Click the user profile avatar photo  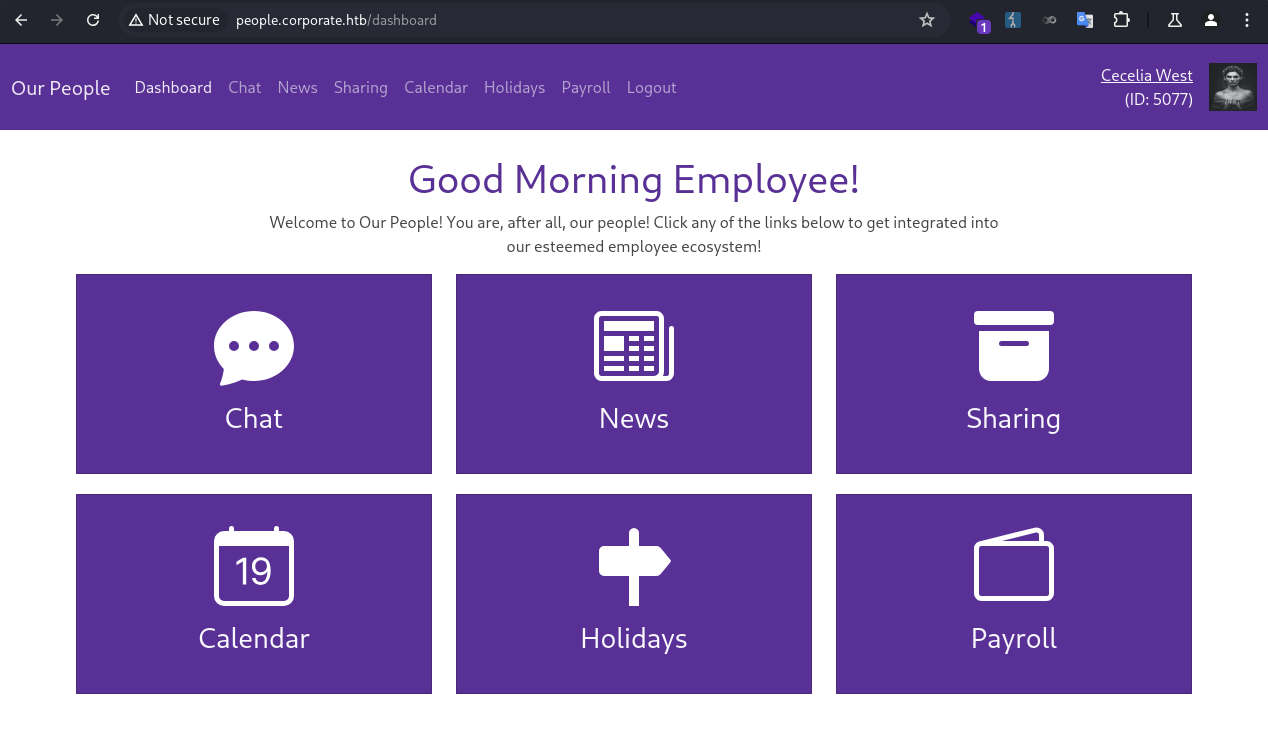1232,87
